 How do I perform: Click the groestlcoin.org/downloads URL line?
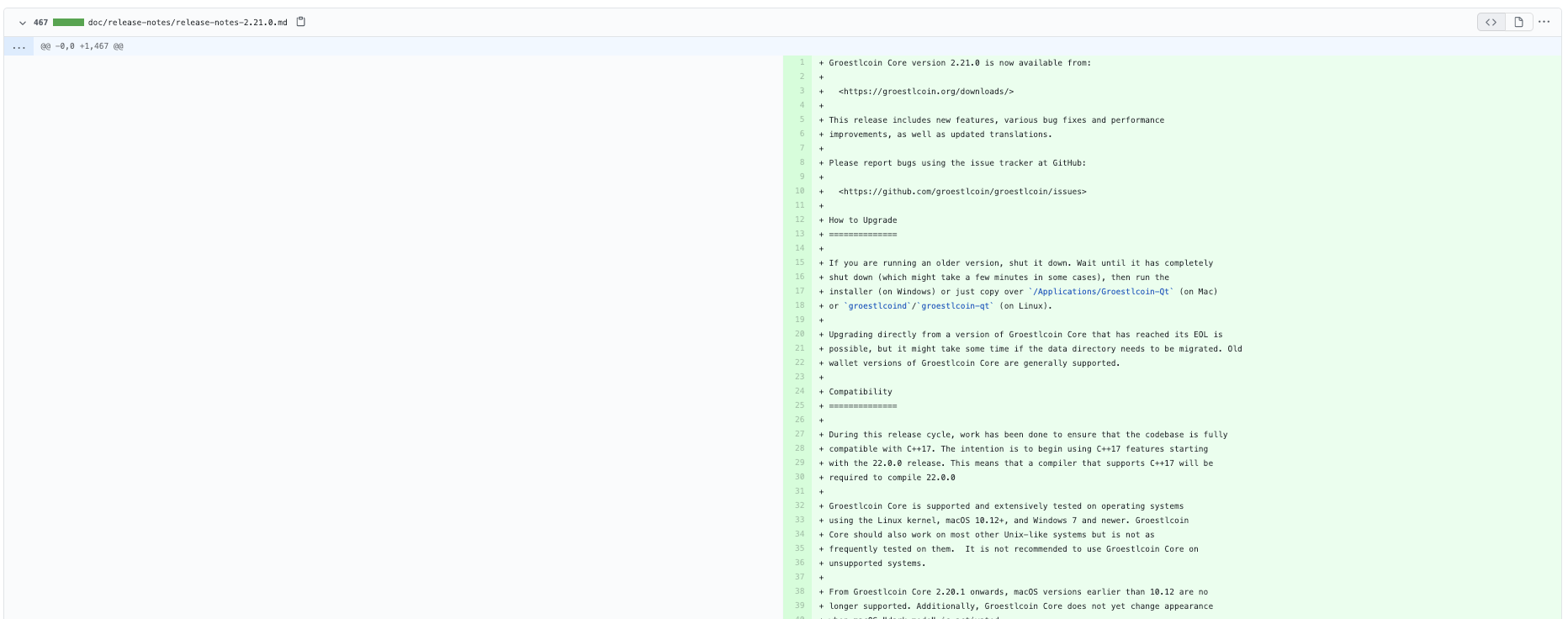pyautogui.click(x=926, y=92)
